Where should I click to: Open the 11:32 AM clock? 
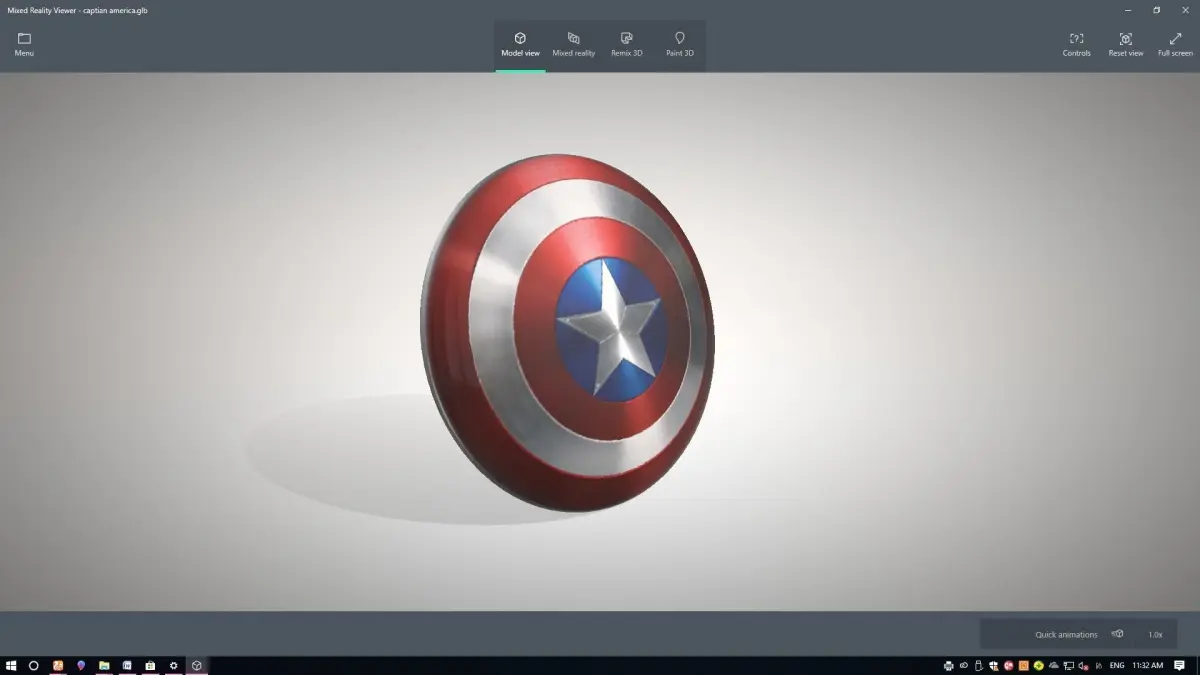tap(1148, 665)
